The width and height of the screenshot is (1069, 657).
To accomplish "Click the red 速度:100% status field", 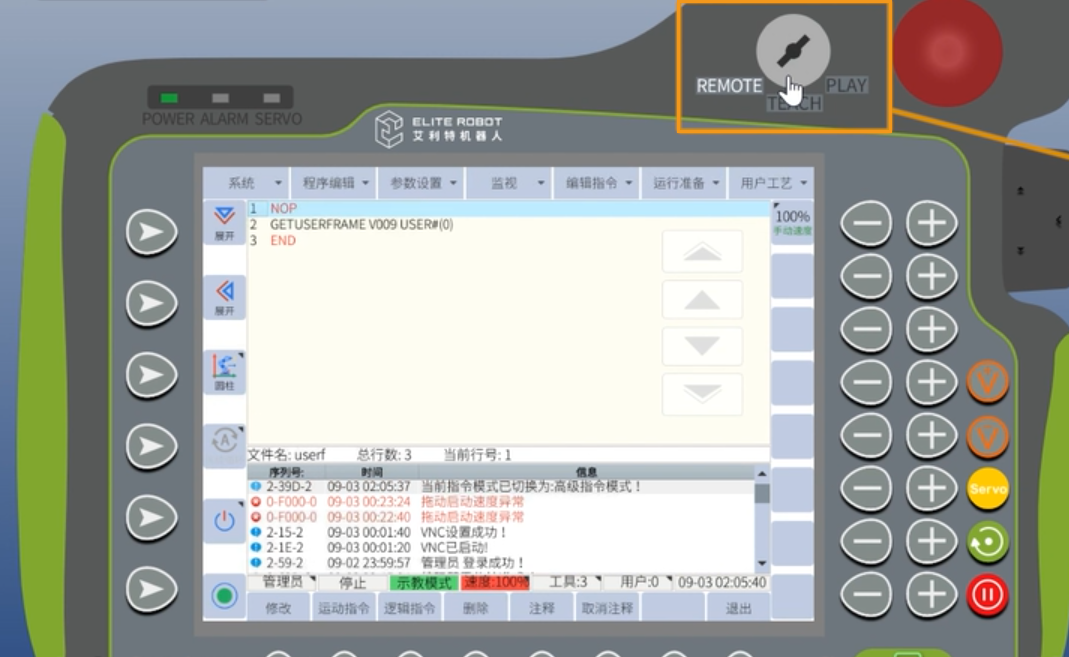I will [x=496, y=583].
